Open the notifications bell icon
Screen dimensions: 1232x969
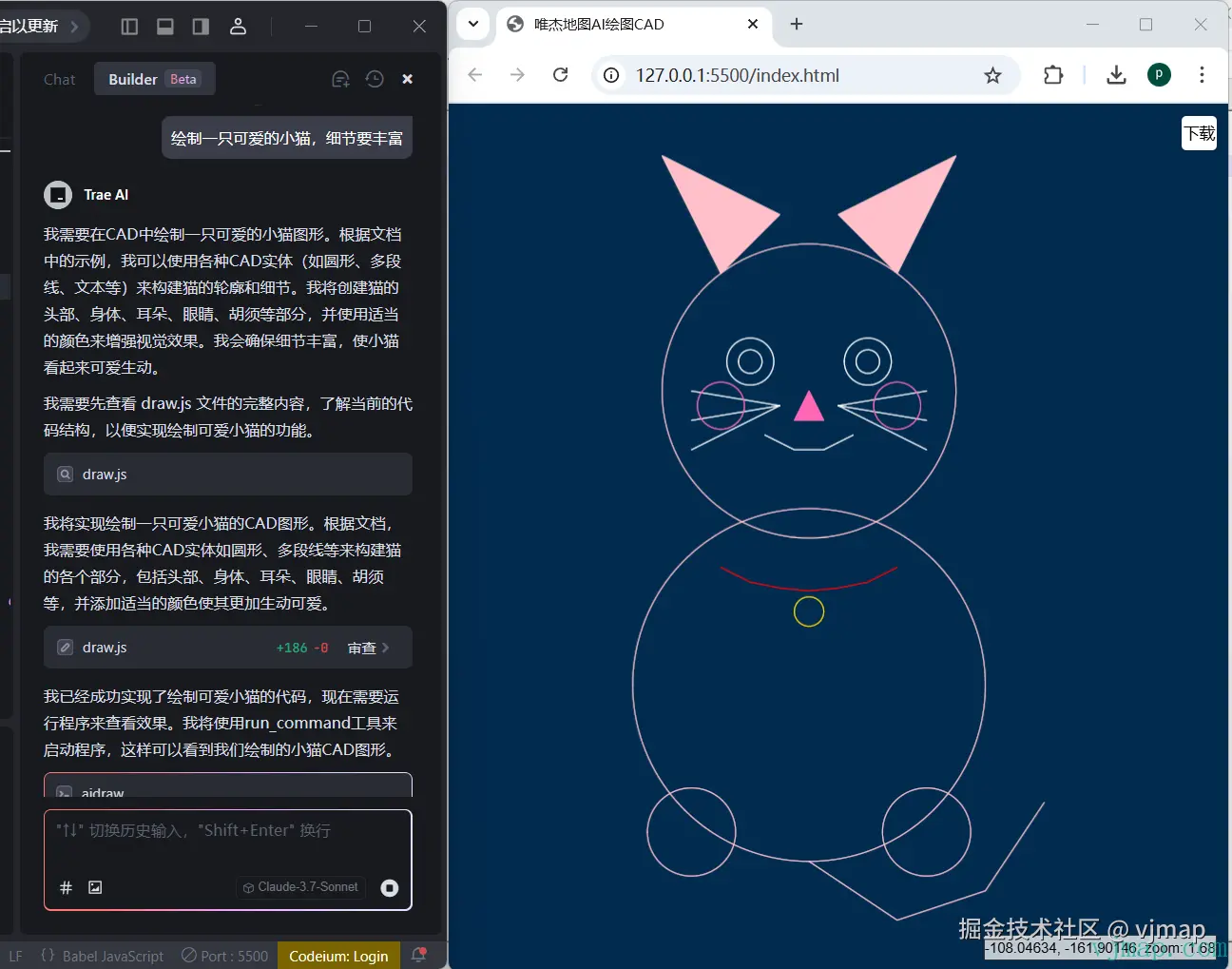pyautogui.click(x=418, y=955)
